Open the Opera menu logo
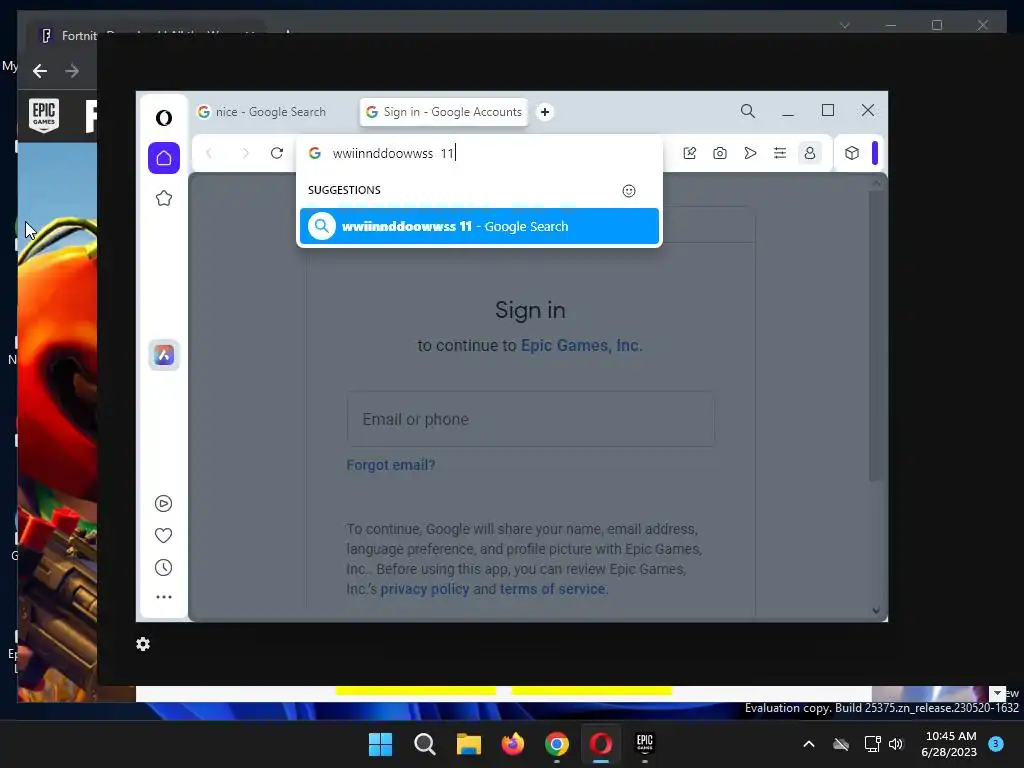1024x768 pixels. coord(164,118)
